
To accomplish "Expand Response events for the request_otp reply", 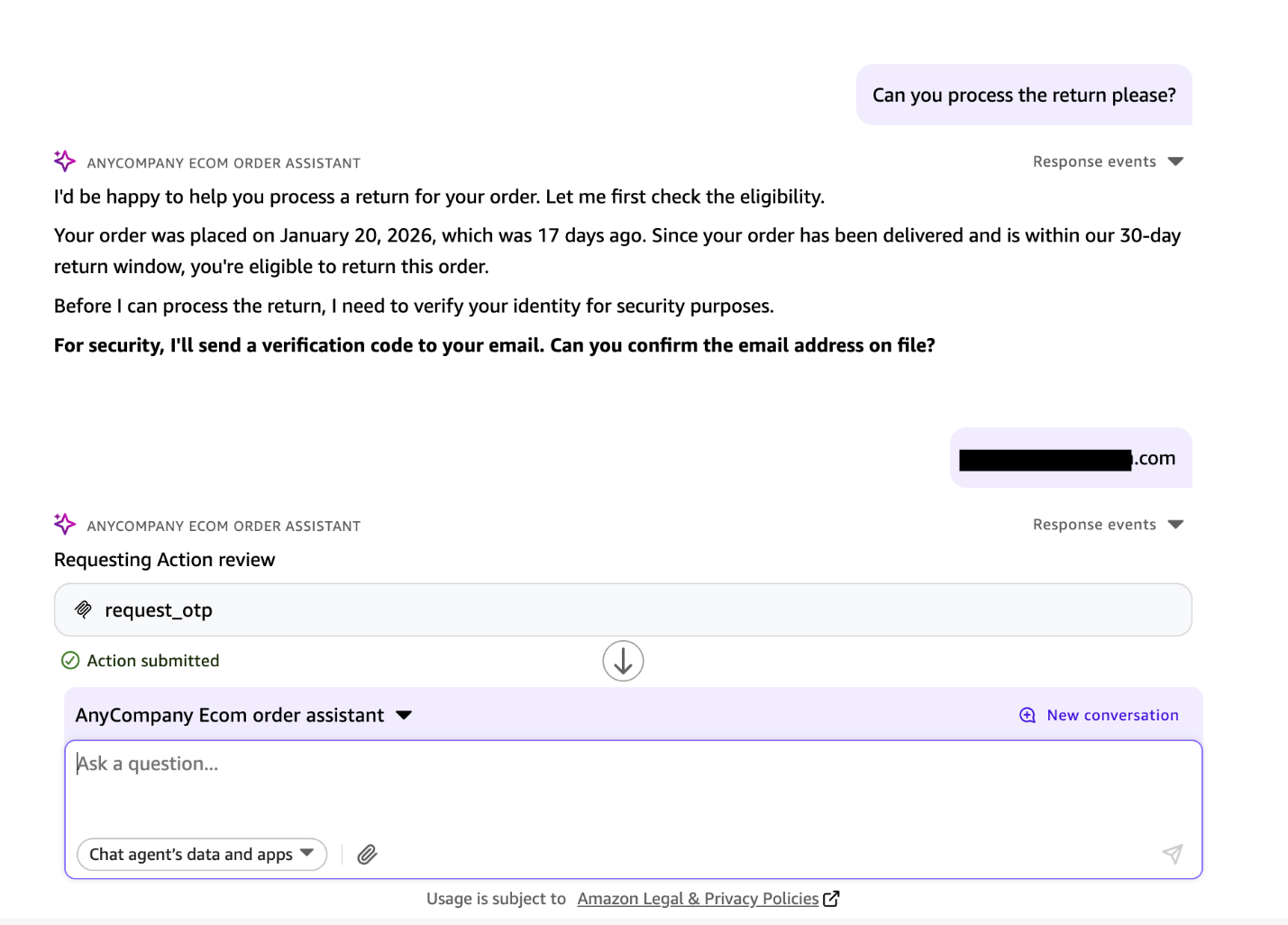I will point(1108,525).
